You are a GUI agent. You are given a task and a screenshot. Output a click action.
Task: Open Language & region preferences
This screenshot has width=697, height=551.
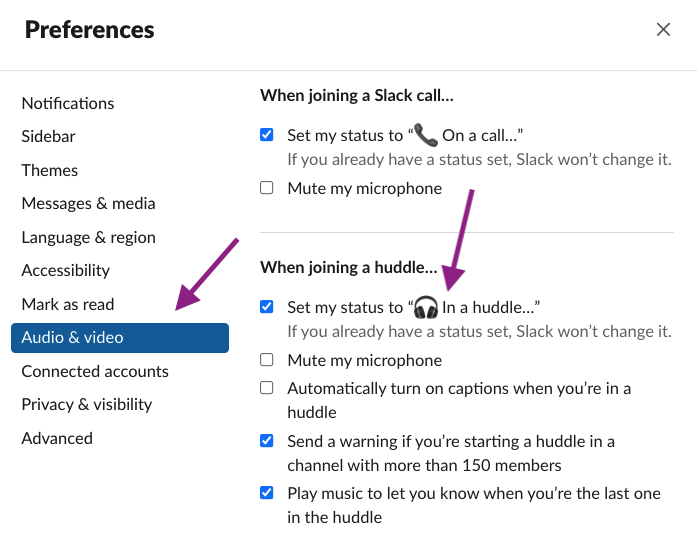click(x=88, y=237)
